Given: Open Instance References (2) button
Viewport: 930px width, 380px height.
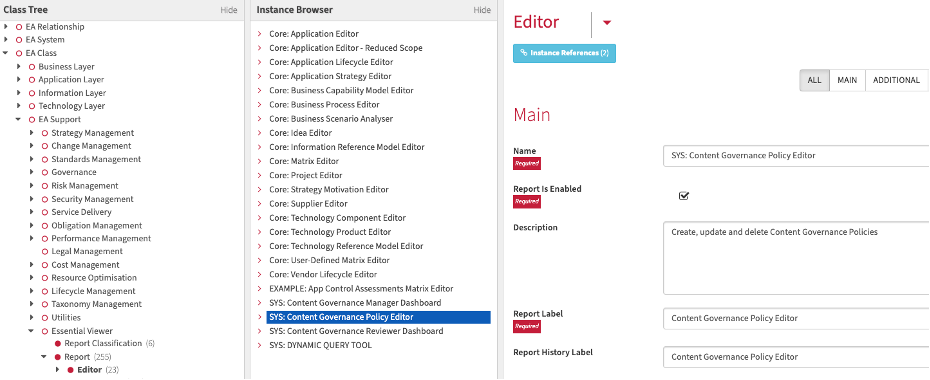Looking at the screenshot, I should point(564,53).
